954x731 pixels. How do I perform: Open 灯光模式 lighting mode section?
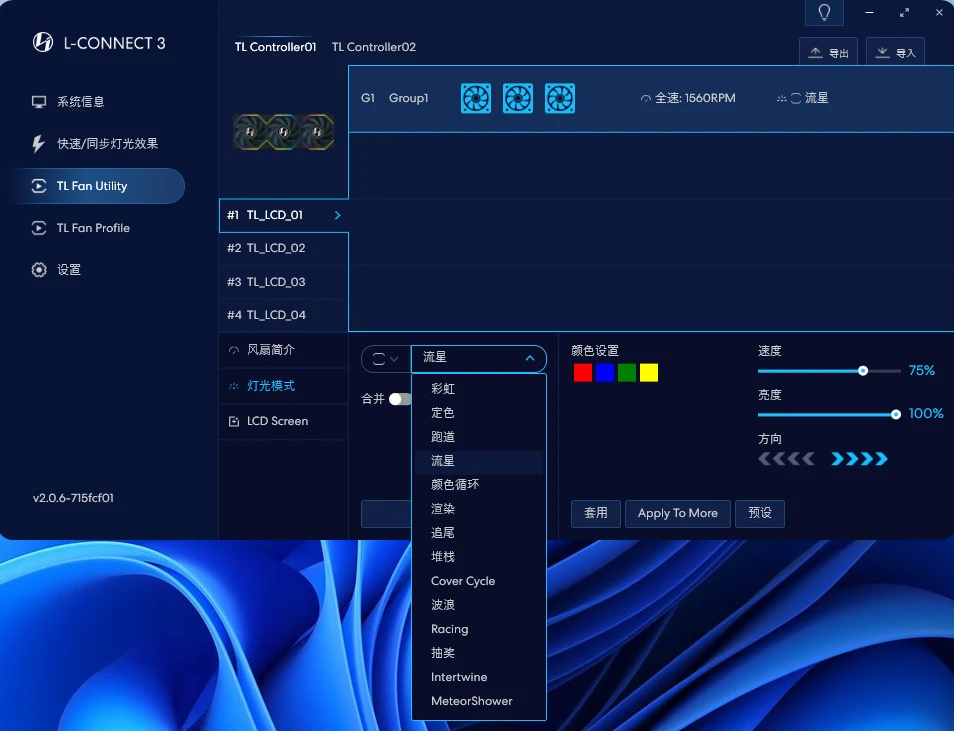coord(284,386)
